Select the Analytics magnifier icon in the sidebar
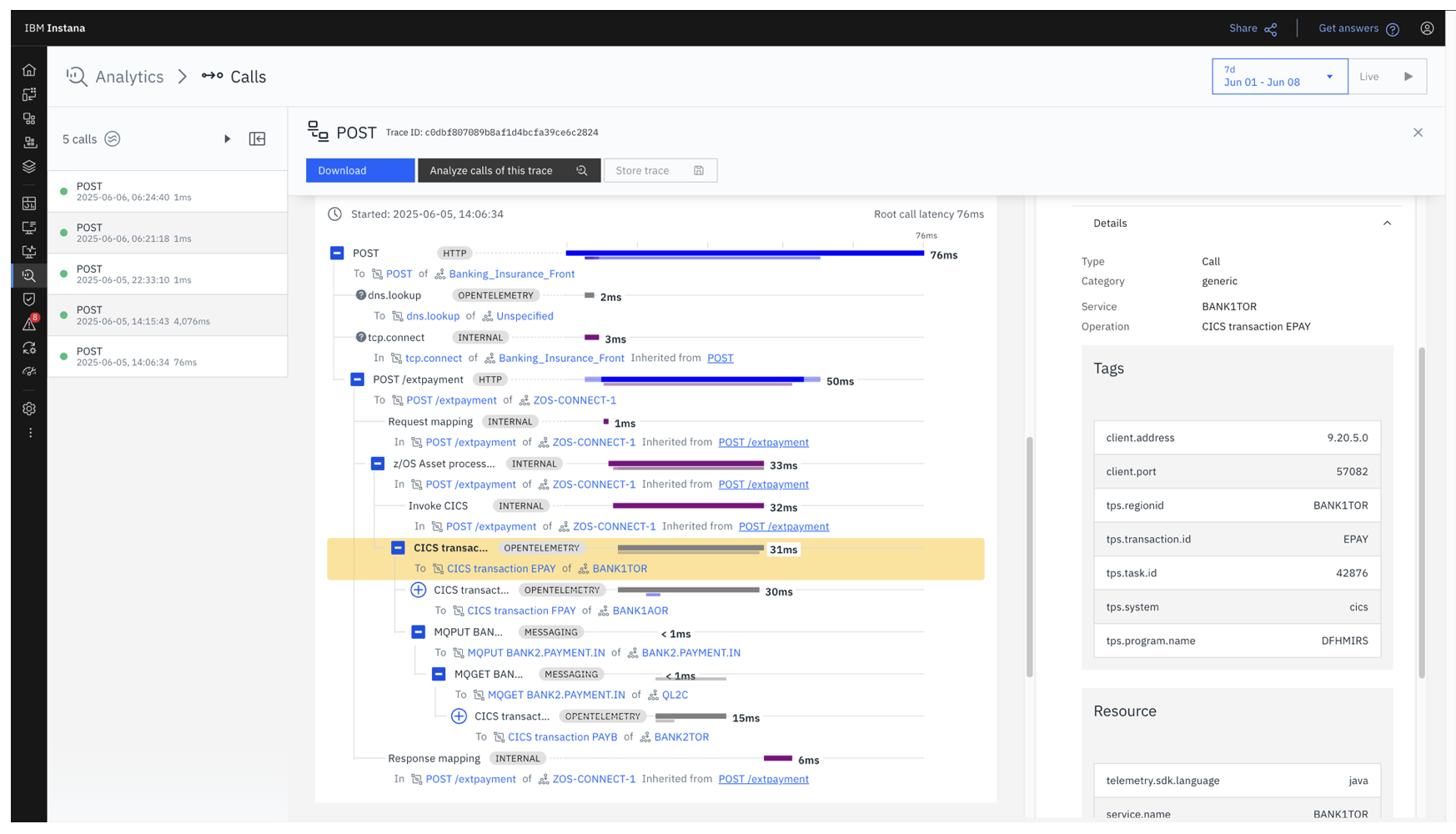Screen dimensions: 1456x834 (29, 275)
